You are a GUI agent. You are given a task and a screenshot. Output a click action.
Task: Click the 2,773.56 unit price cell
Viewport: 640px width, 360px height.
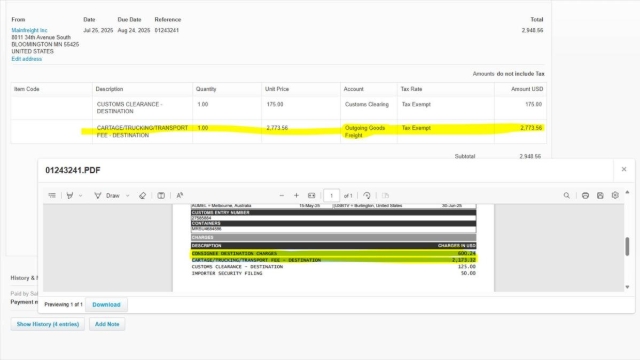[277, 128]
